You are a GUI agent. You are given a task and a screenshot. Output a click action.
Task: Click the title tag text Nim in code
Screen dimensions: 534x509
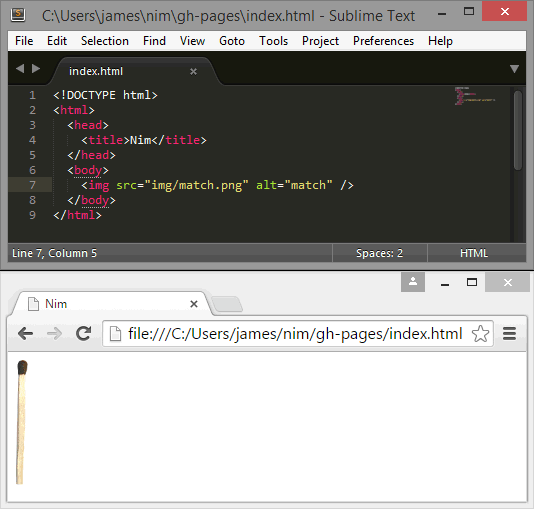pos(141,140)
